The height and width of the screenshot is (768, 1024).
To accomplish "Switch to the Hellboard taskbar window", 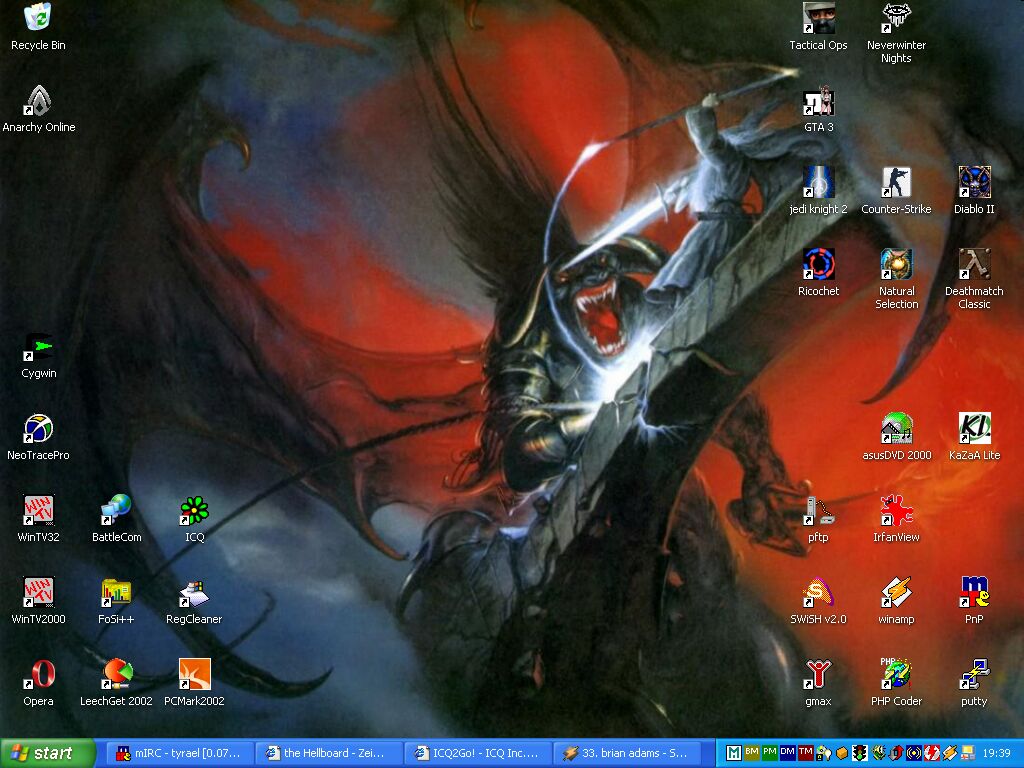I will tap(327, 753).
